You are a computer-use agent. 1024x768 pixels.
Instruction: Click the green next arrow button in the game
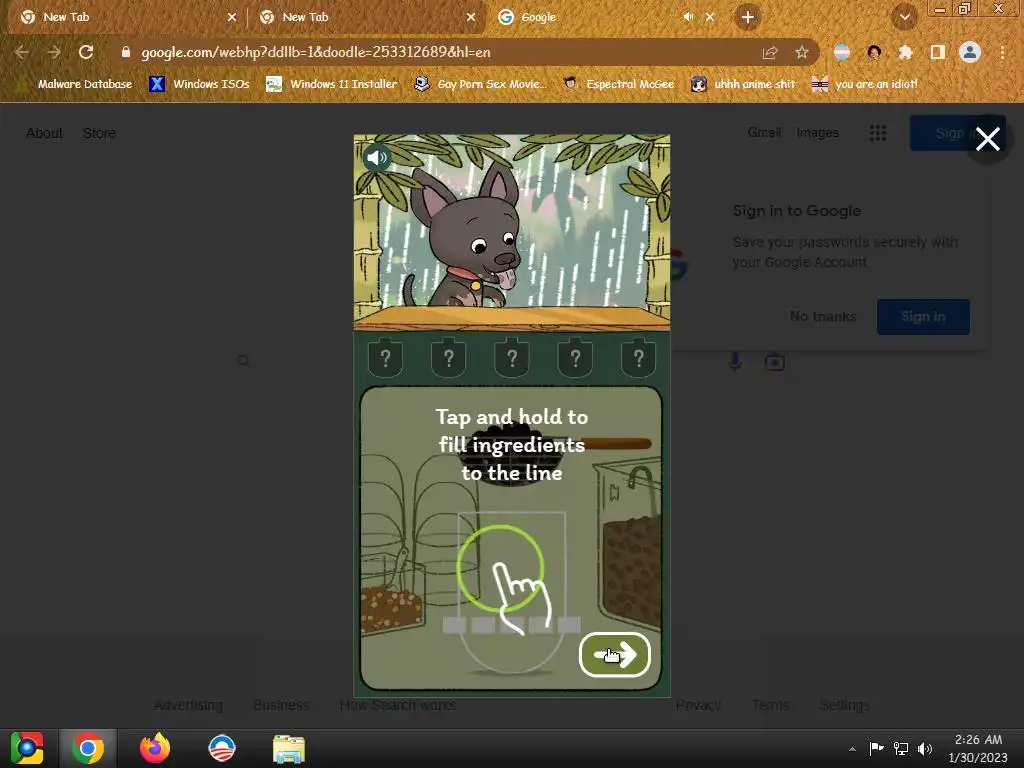615,654
